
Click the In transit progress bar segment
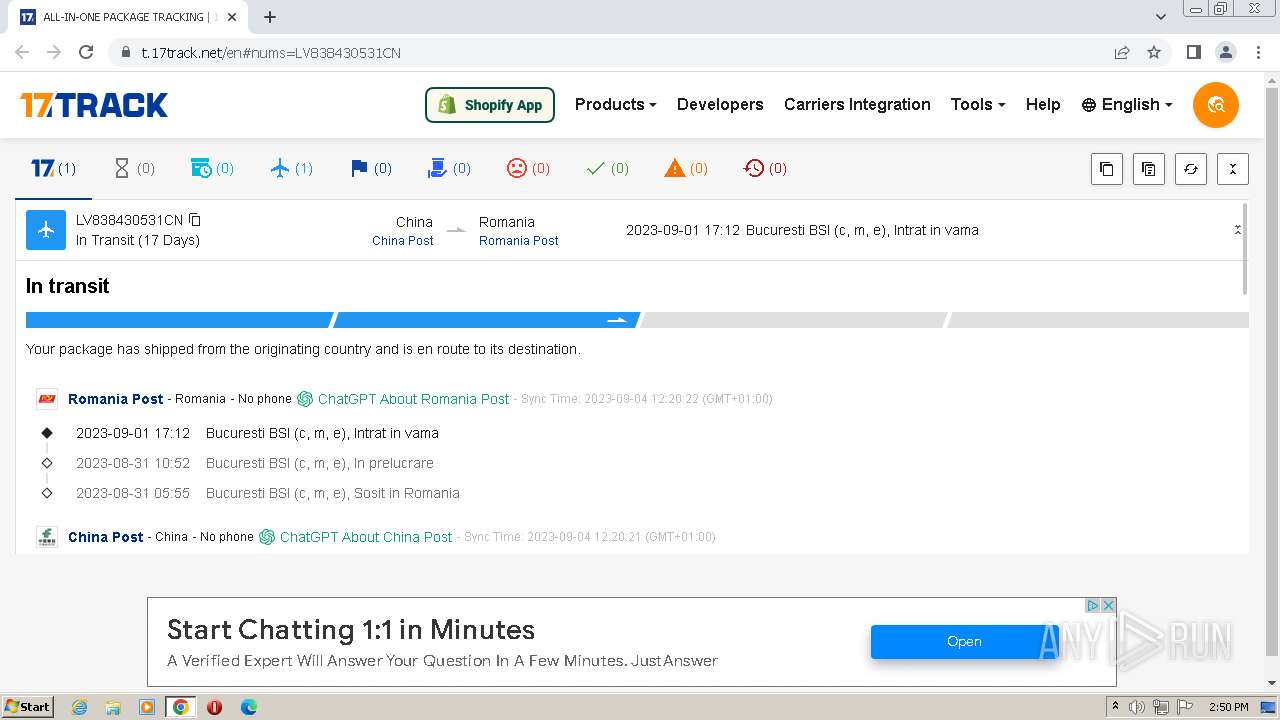486,320
